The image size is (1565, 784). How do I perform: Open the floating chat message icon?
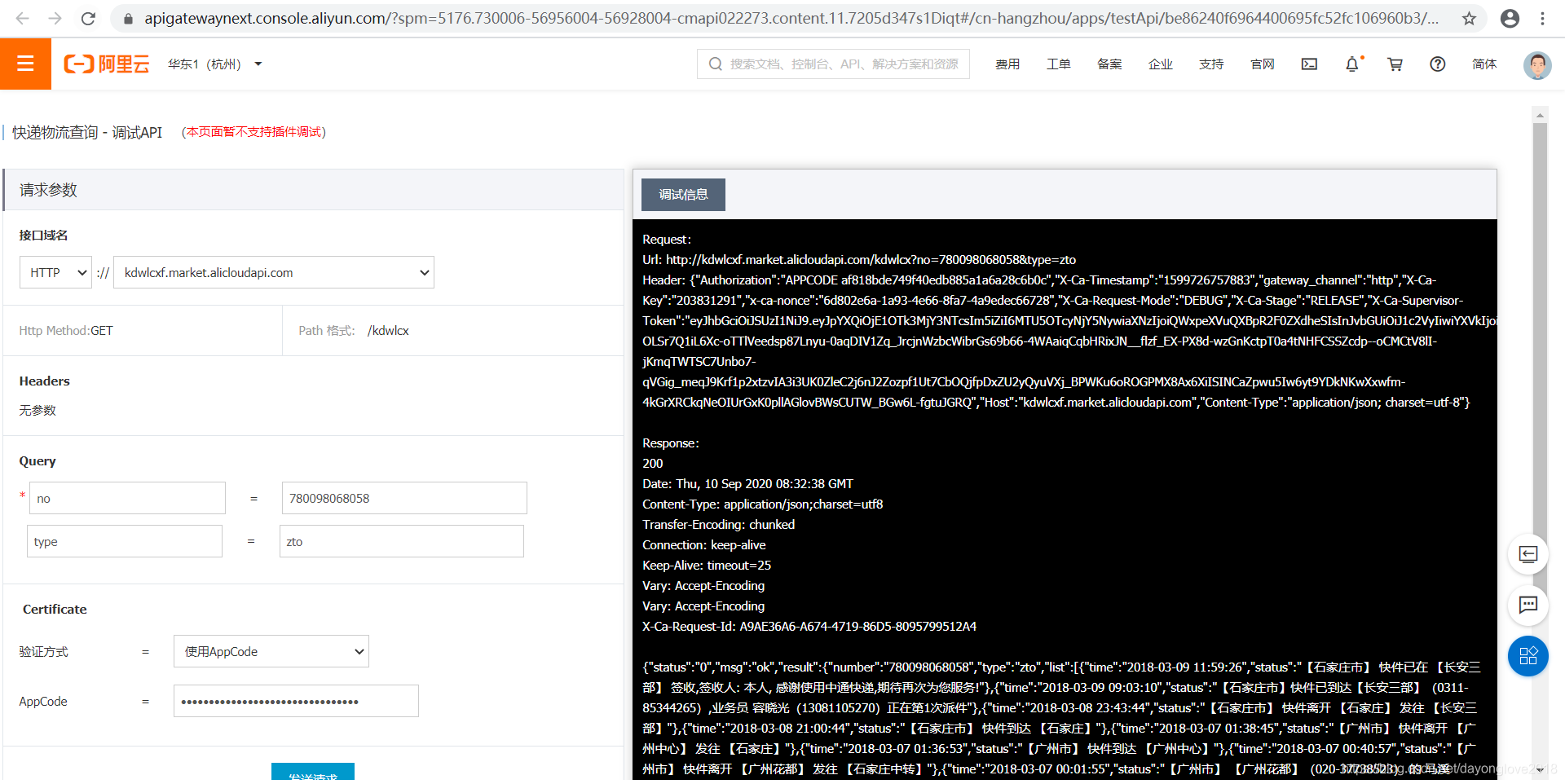(1528, 605)
